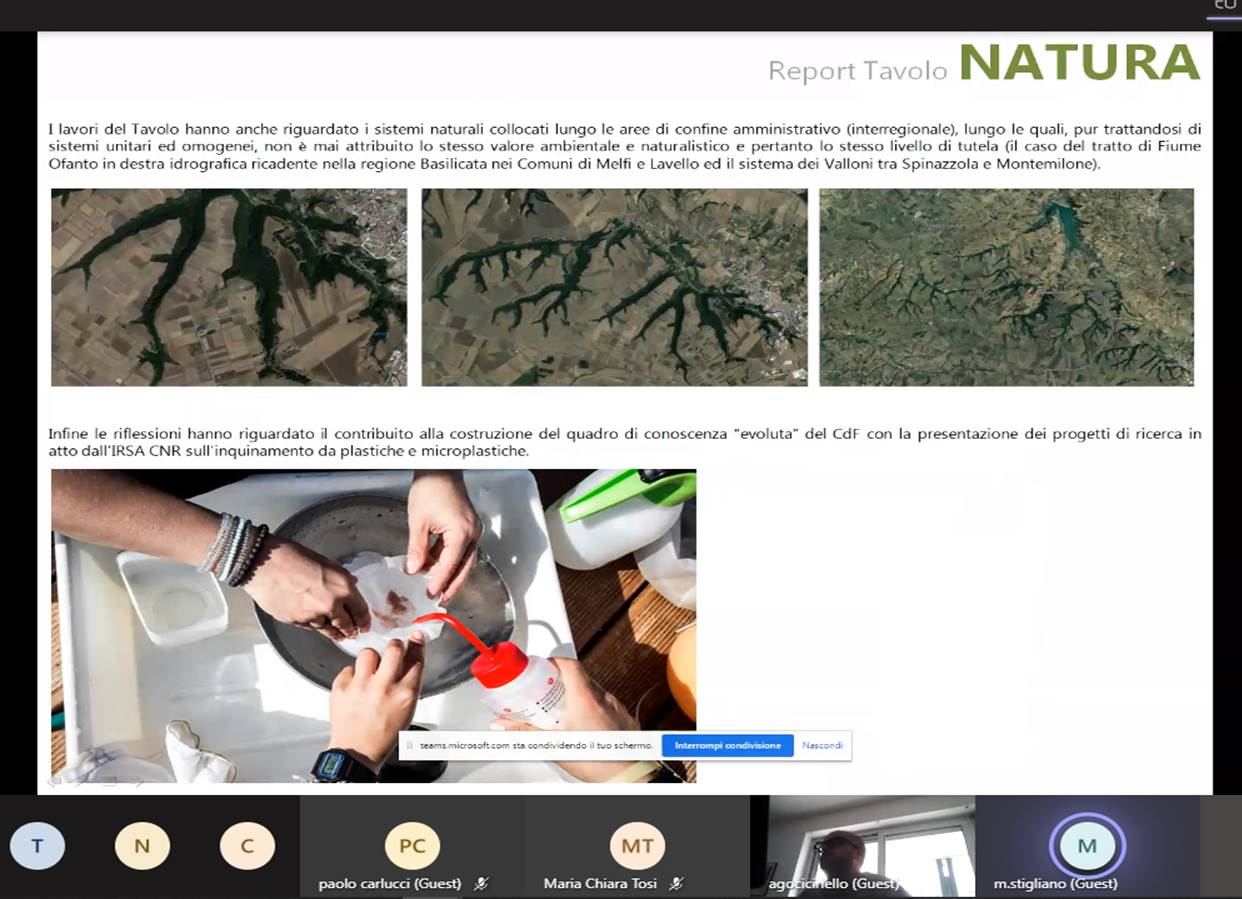Viewport: 1242px width, 899px height.
Task: Click the right satellite image with the lake
Action: click(1006, 287)
